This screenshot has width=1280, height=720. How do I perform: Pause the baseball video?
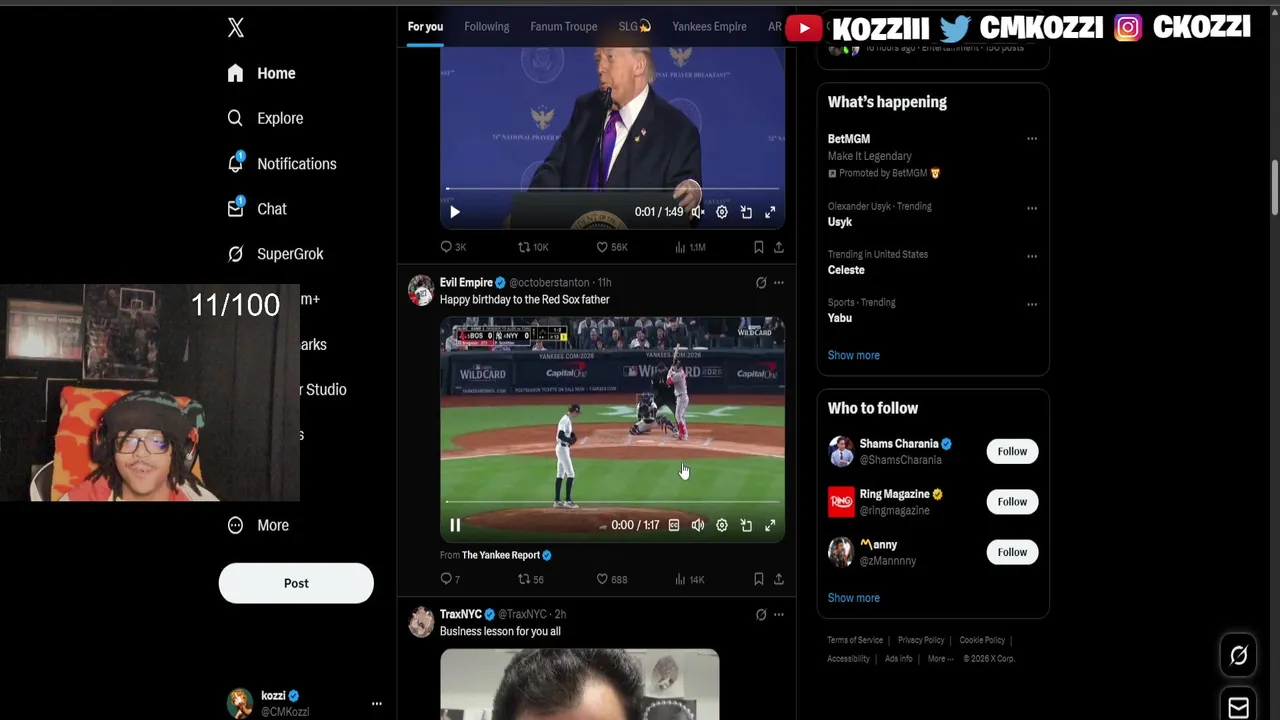[455, 525]
